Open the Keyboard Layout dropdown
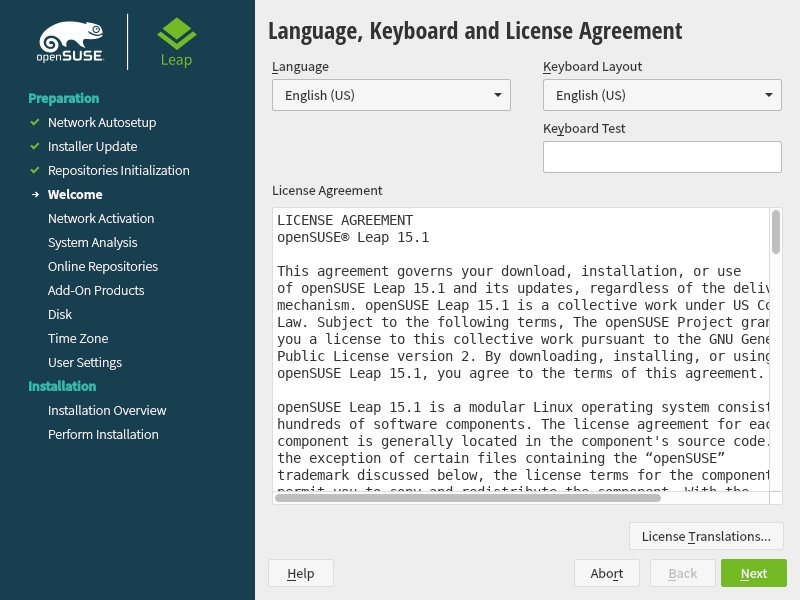800x600 pixels. 662,95
